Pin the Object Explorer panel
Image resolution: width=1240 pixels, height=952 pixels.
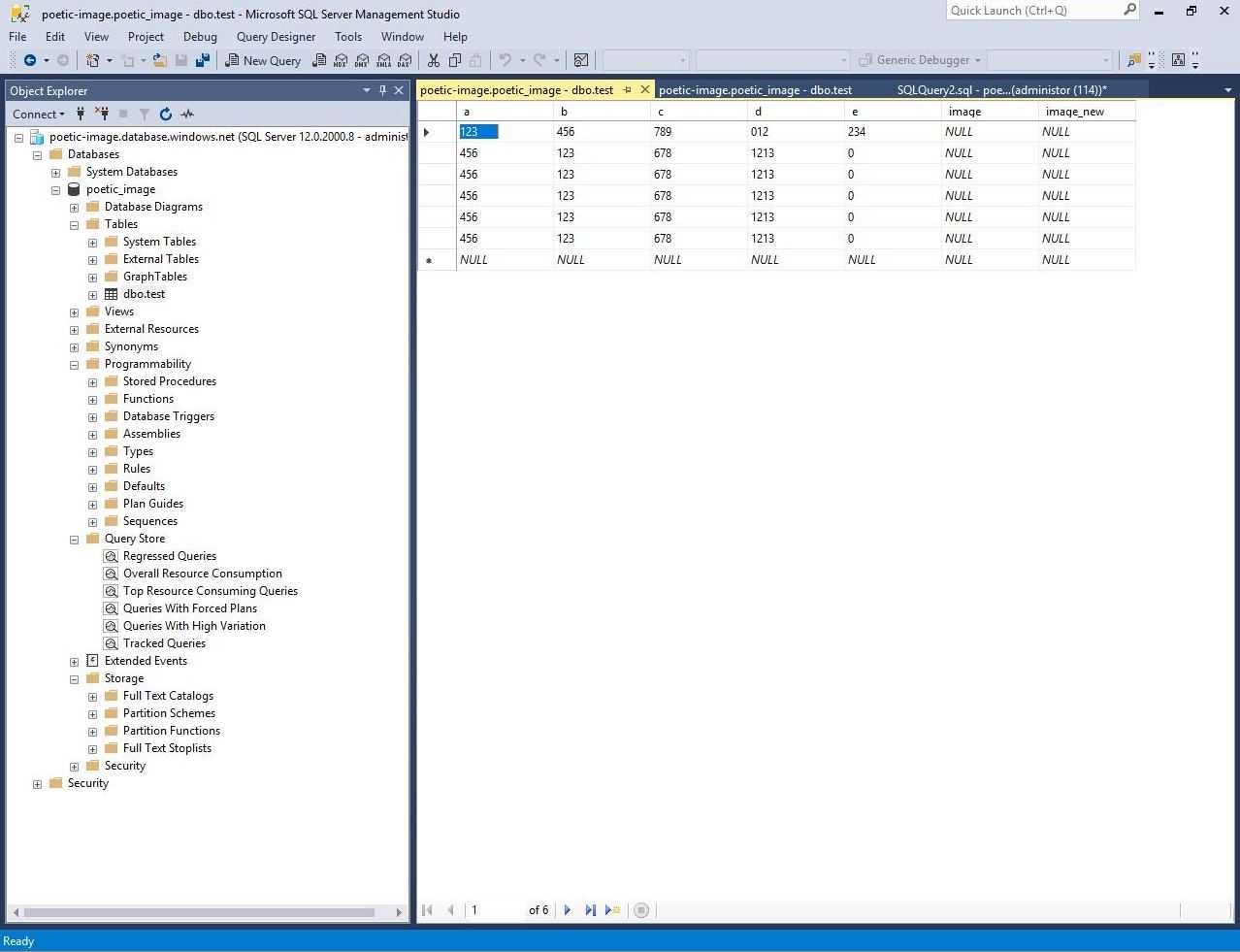coord(382,90)
